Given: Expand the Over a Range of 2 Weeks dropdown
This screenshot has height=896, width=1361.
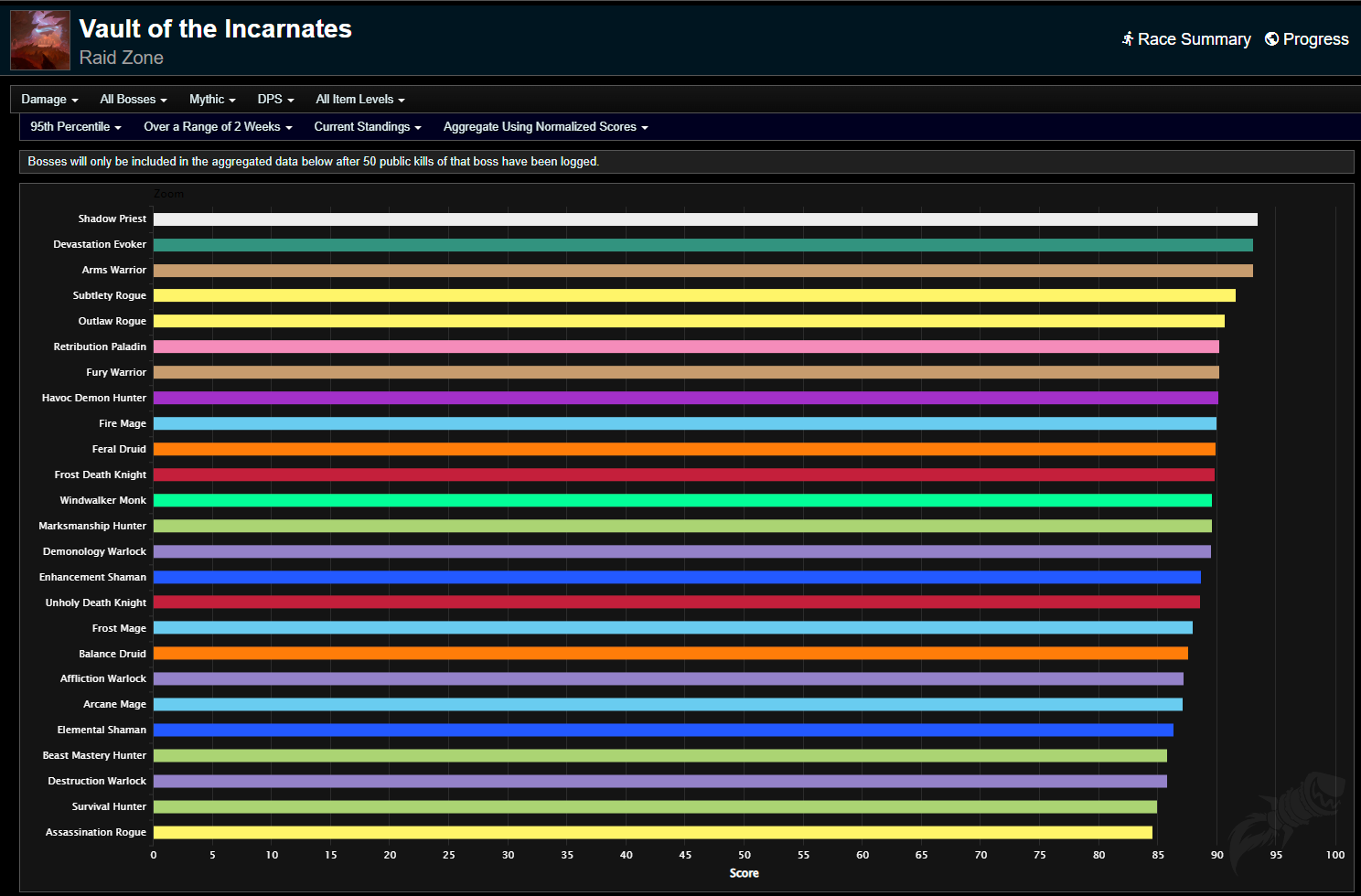Looking at the screenshot, I should [x=217, y=127].
